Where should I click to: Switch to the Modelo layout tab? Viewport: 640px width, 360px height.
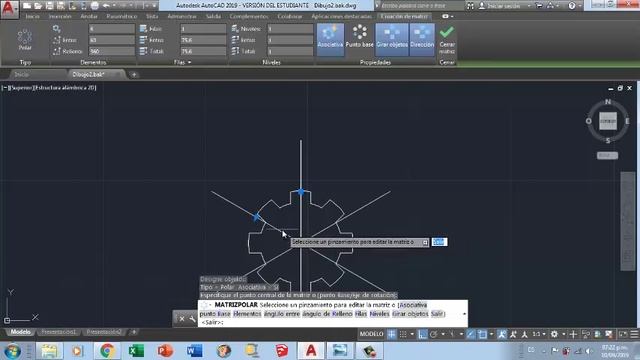pos(20,332)
